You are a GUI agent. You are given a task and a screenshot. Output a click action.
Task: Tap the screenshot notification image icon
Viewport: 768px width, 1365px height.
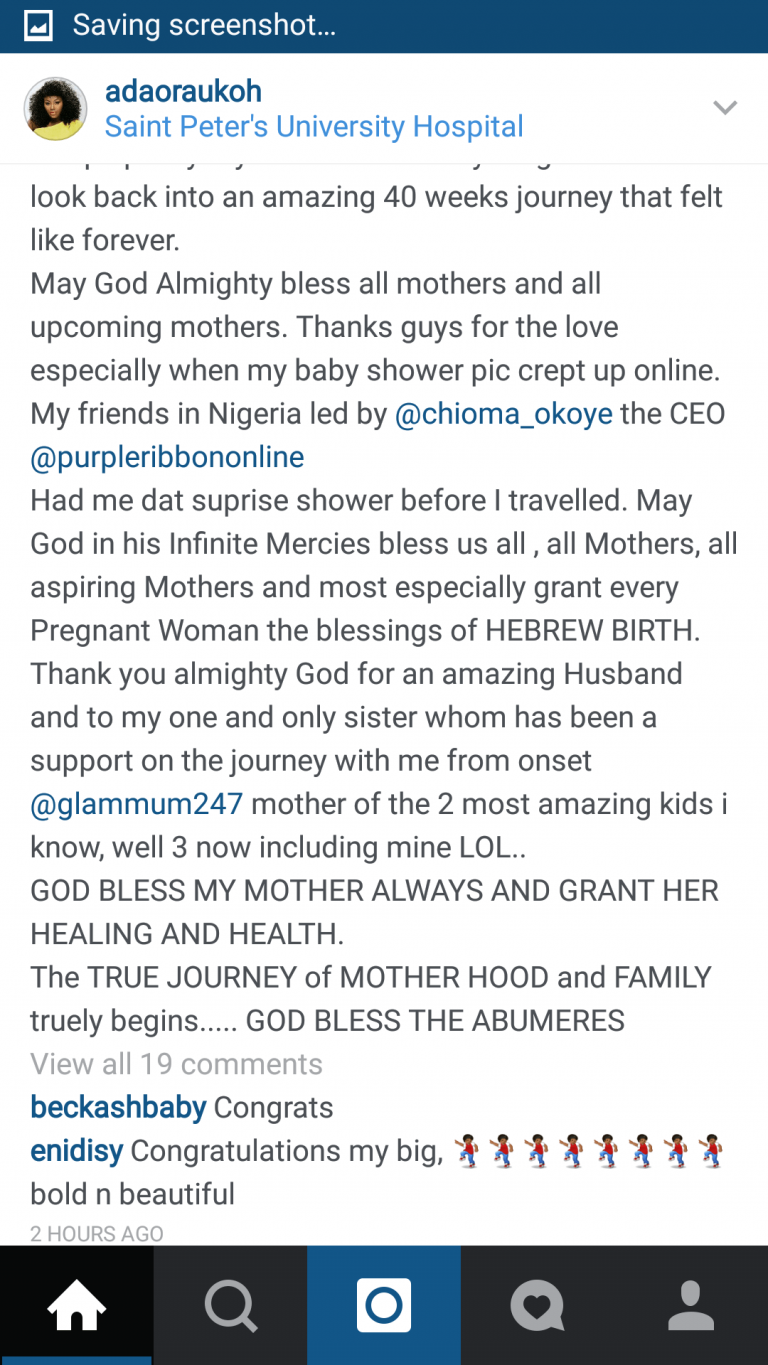(x=38, y=26)
